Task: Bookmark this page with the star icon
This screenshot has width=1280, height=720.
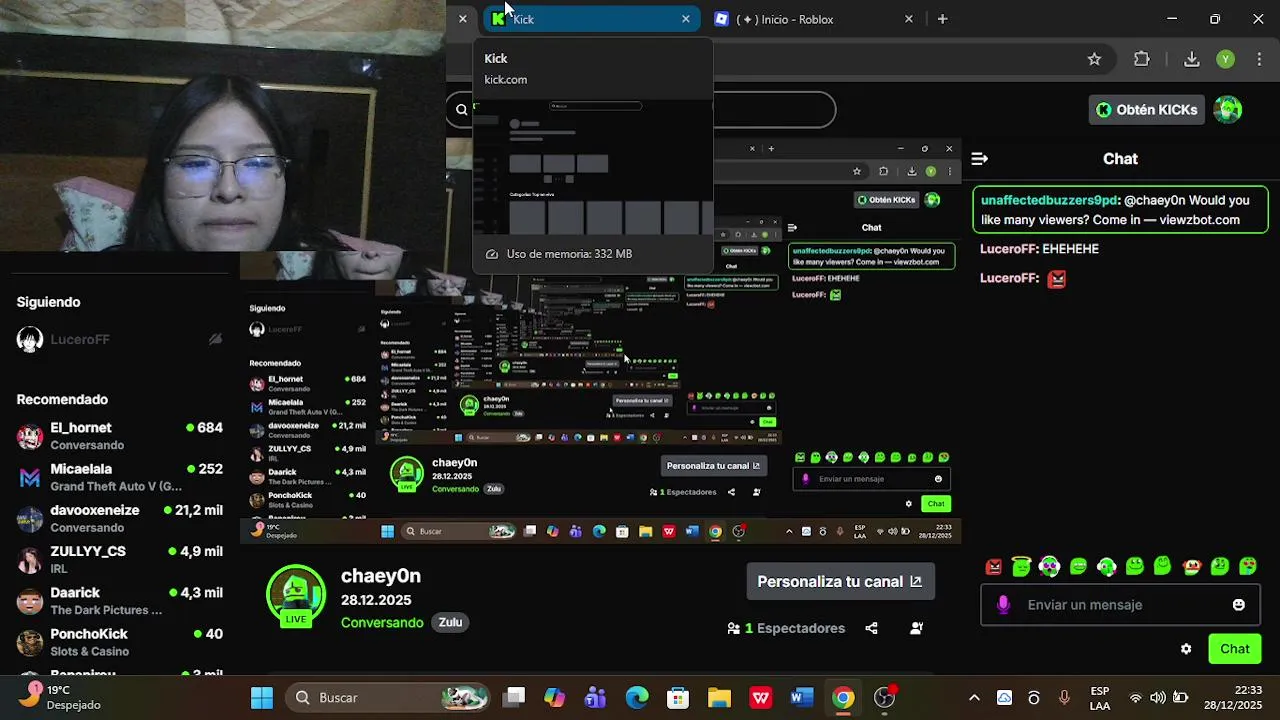Action: 1094,59
